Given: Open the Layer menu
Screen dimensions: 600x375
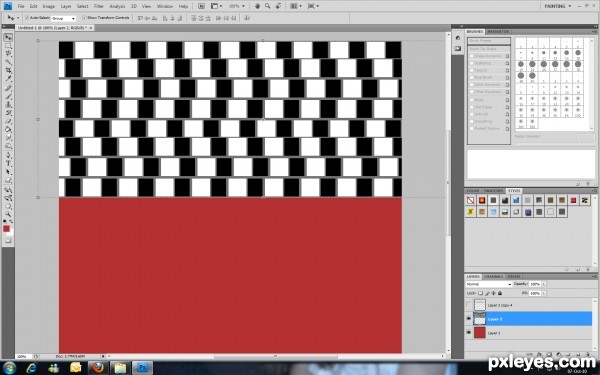Looking at the screenshot, I should coord(66,6).
